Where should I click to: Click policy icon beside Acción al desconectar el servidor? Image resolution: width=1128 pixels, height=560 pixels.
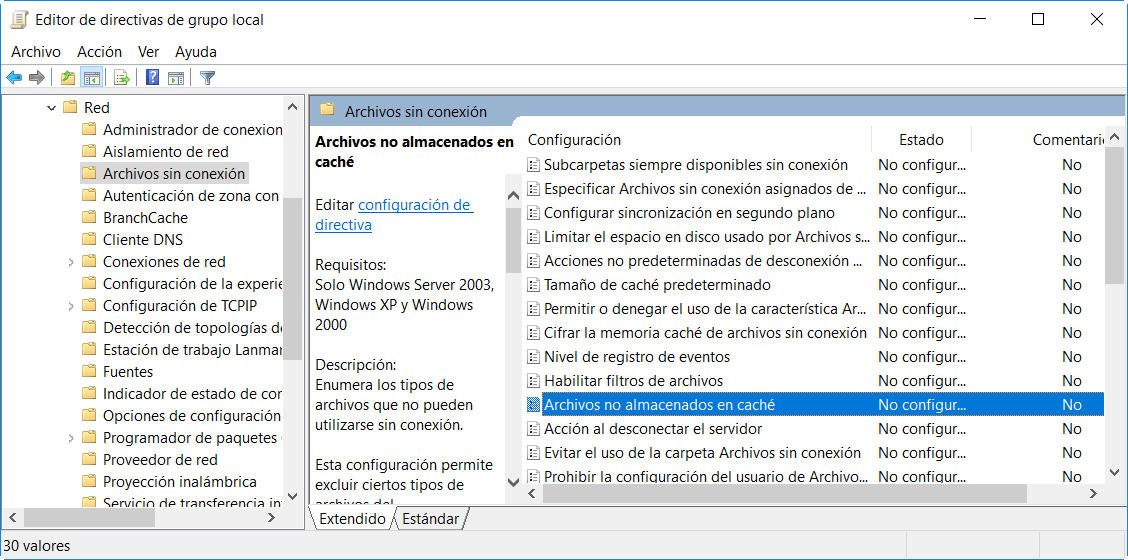[x=534, y=429]
